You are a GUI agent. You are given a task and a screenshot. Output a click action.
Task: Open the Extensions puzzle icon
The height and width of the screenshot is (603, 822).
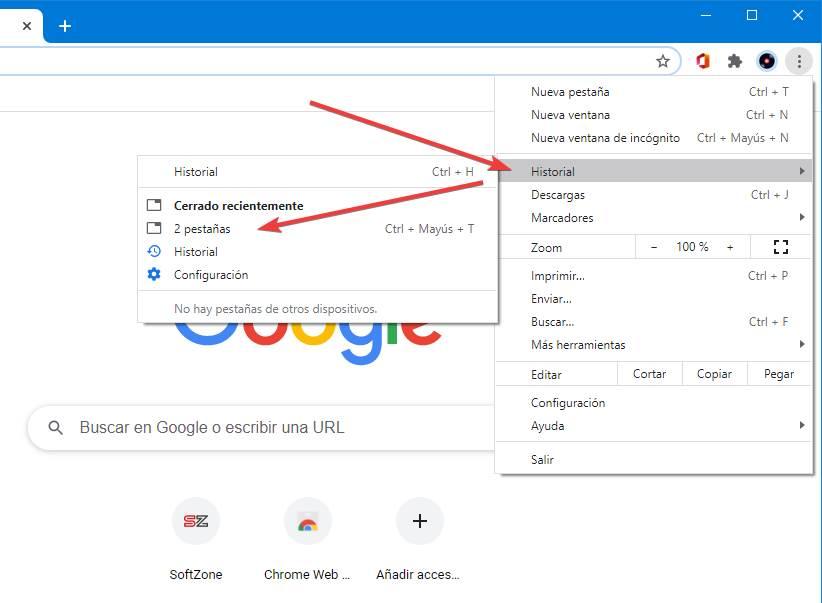point(735,61)
